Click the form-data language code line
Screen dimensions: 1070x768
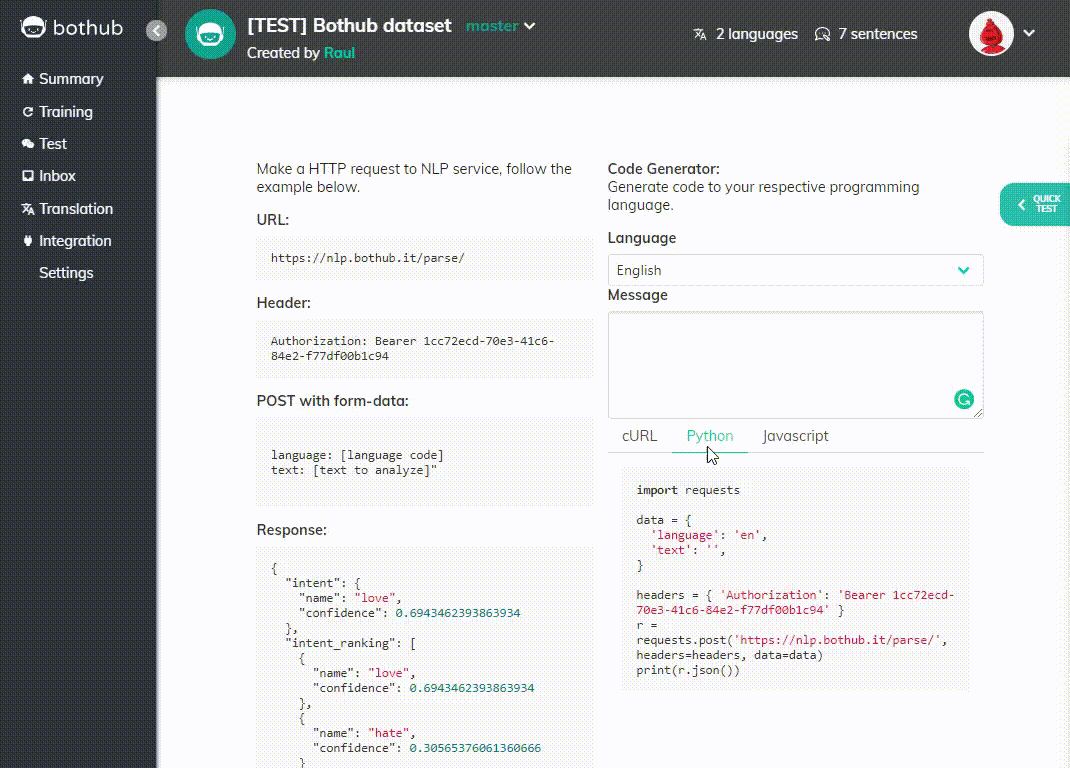[357, 455]
